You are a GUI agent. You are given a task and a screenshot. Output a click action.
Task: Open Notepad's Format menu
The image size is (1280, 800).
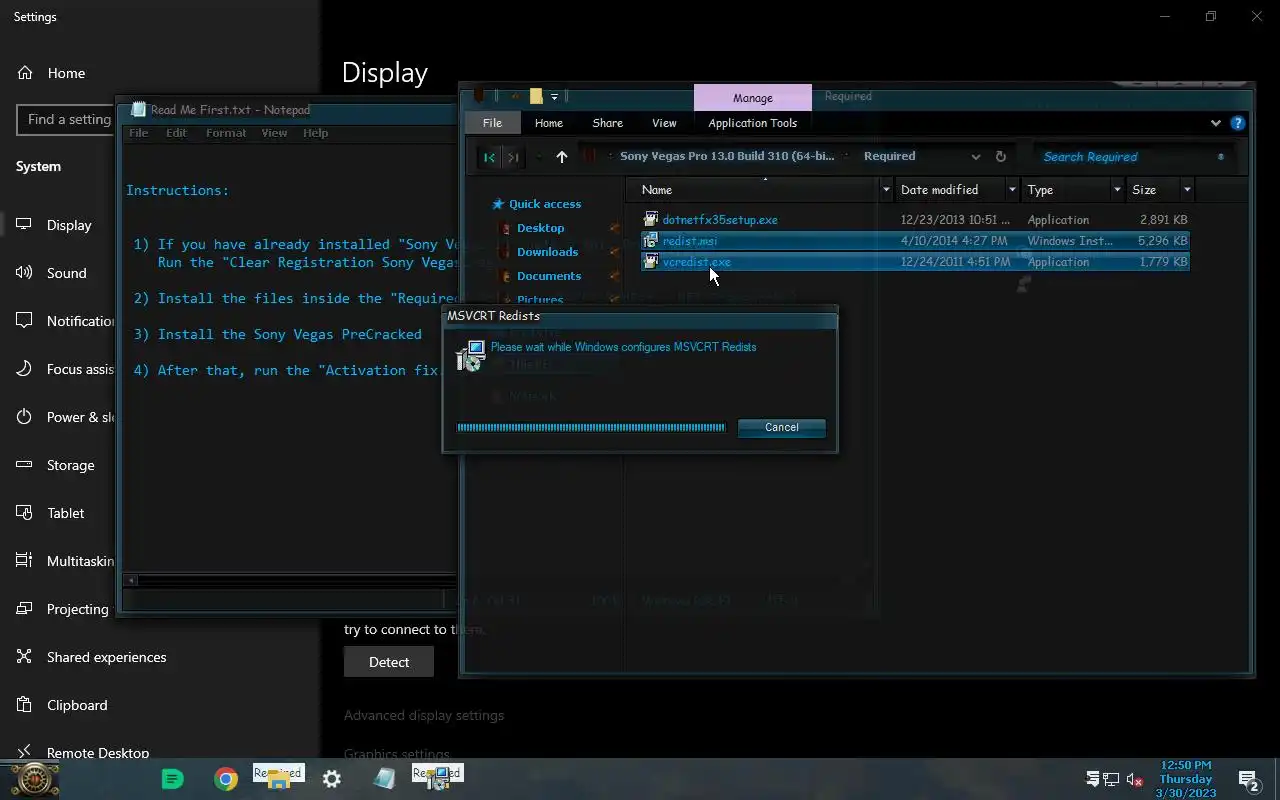226,133
